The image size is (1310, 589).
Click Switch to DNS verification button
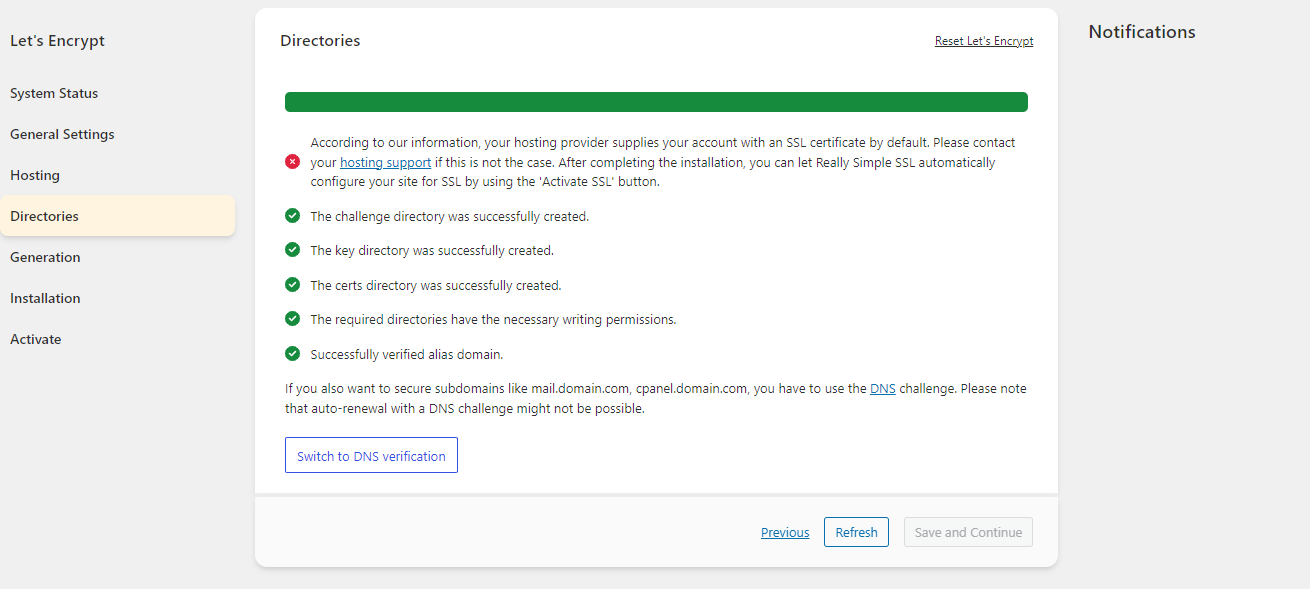click(x=371, y=455)
